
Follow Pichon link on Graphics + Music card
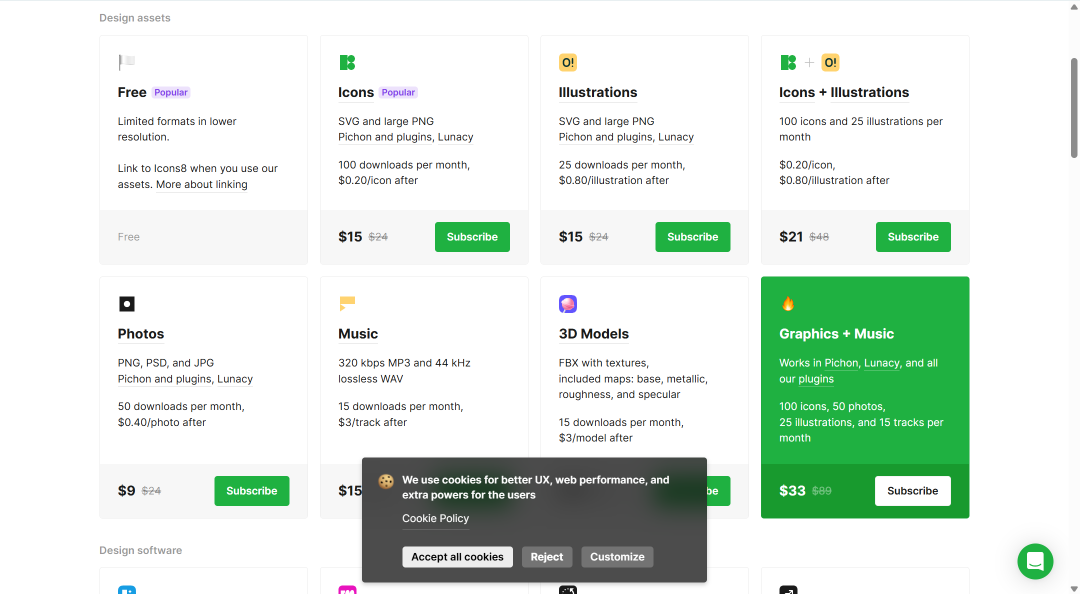[x=841, y=363]
